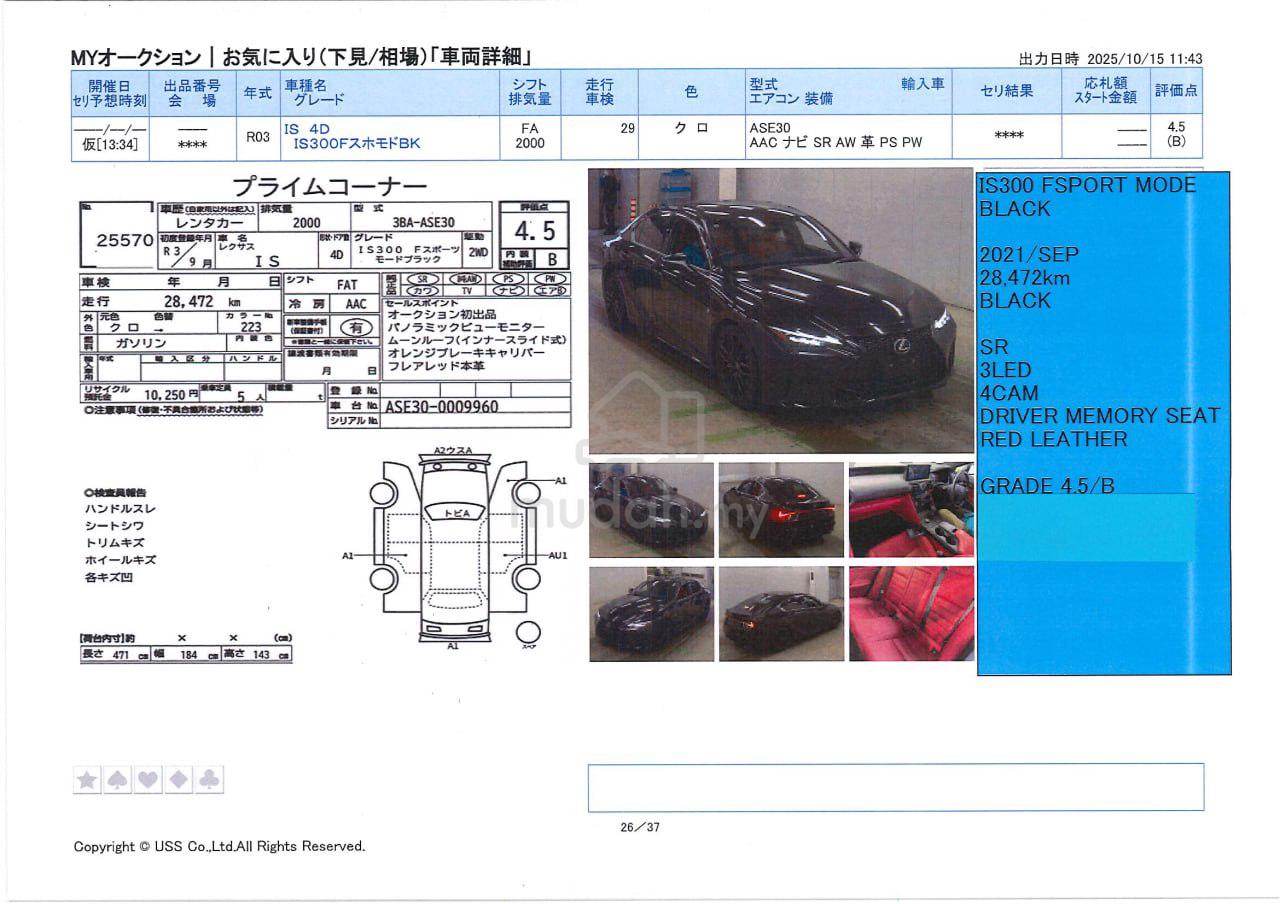Click the circled PS equipment mark
The width and height of the screenshot is (1280, 904).
click(x=508, y=279)
